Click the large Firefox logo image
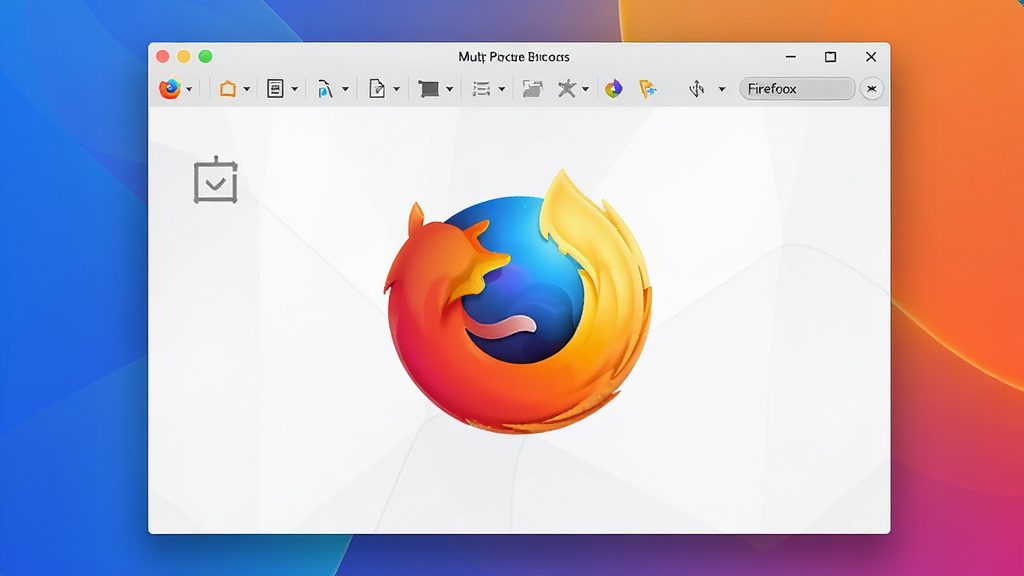Screen dimensions: 1024x576 (517, 302)
